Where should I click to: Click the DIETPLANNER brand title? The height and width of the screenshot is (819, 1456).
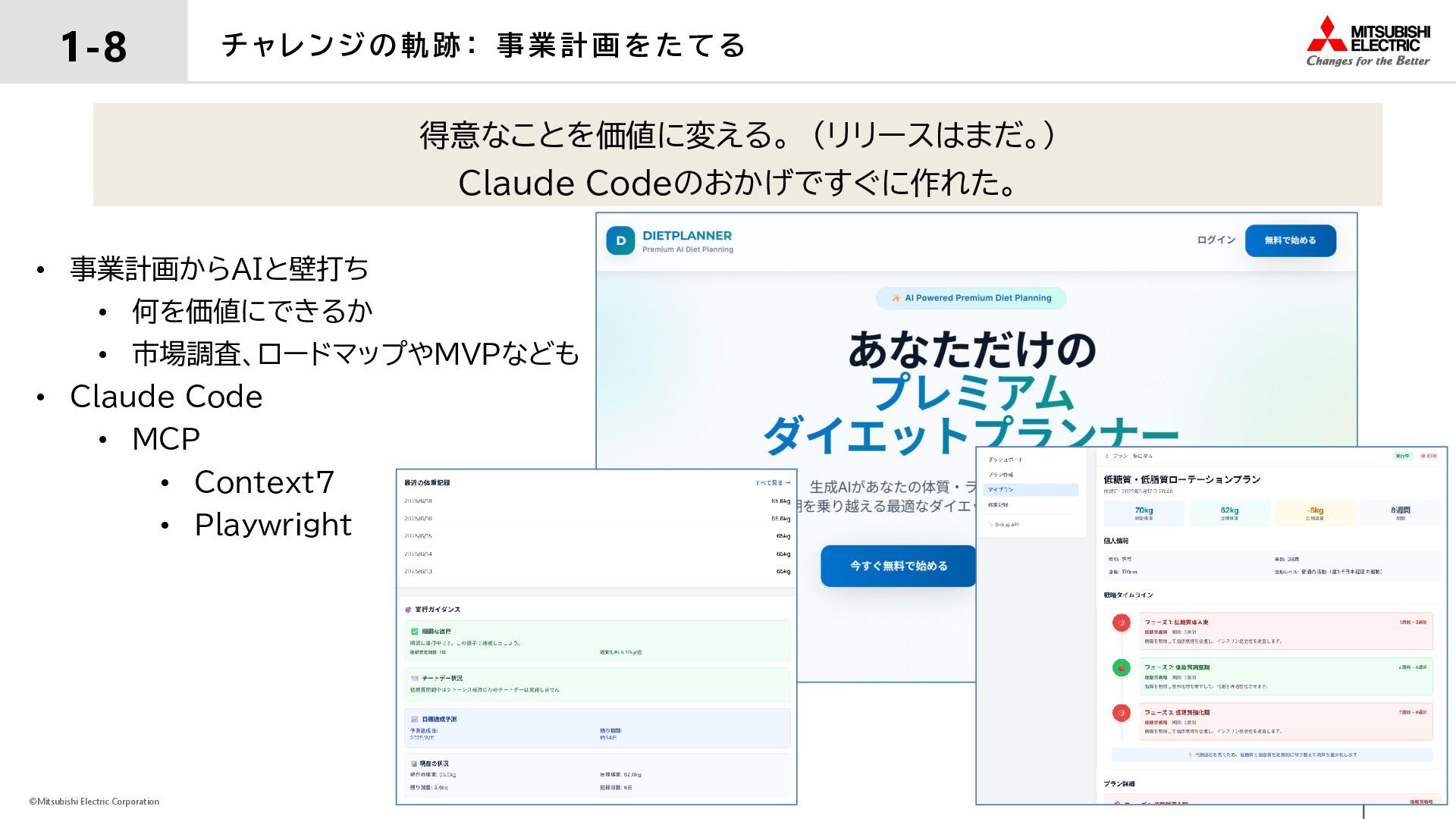click(x=687, y=235)
